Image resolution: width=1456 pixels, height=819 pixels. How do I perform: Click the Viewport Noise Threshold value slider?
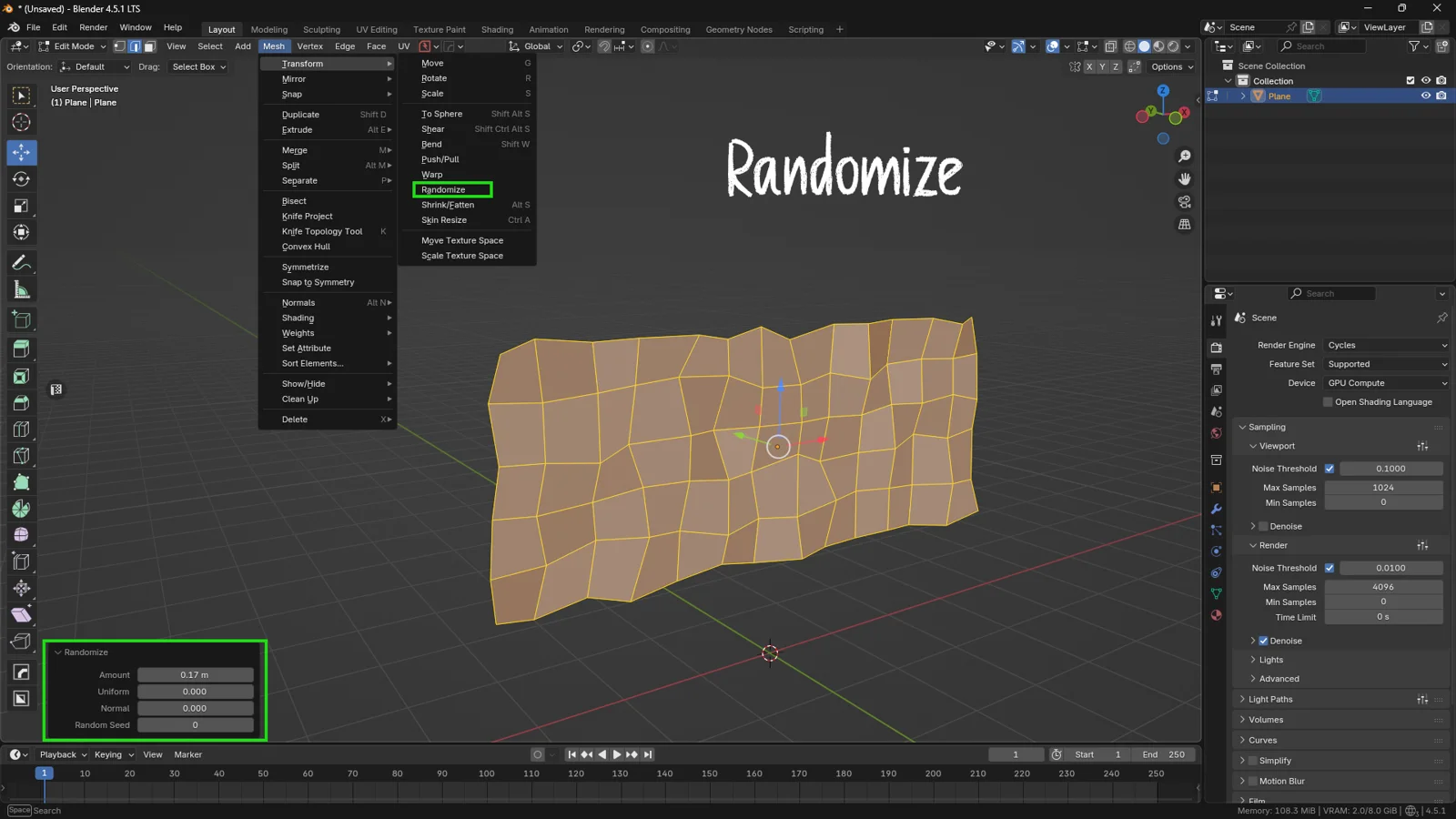[1390, 469]
